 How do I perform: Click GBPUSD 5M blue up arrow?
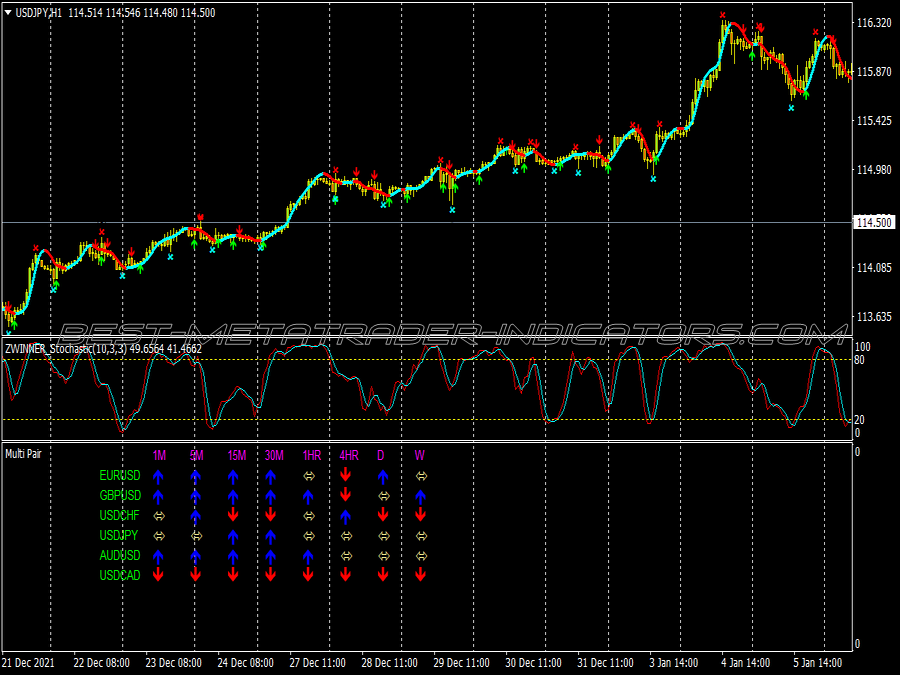point(196,496)
